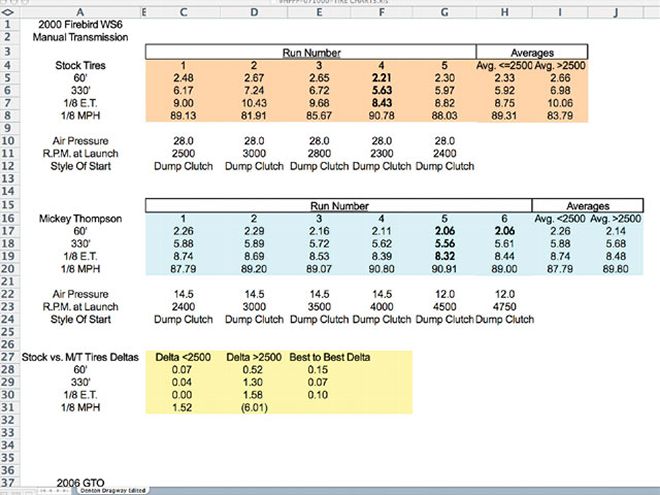This screenshot has height=495, width=660.
Task: Select column J header
Action: tap(615, 13)
